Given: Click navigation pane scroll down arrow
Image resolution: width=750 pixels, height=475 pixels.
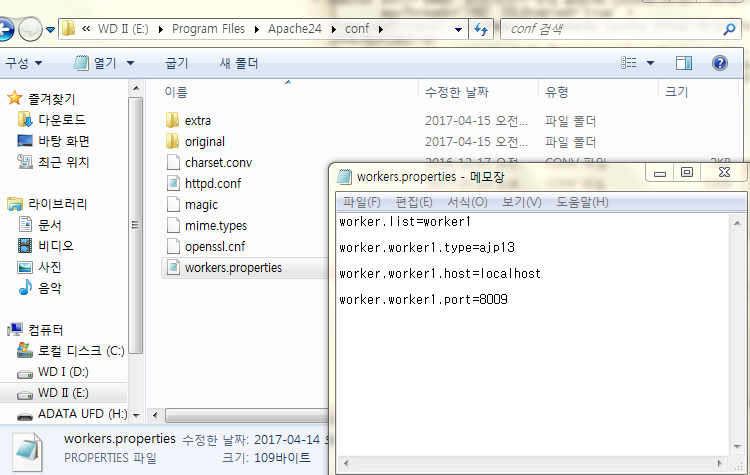Looking at the screenshot, I should 136,415.
